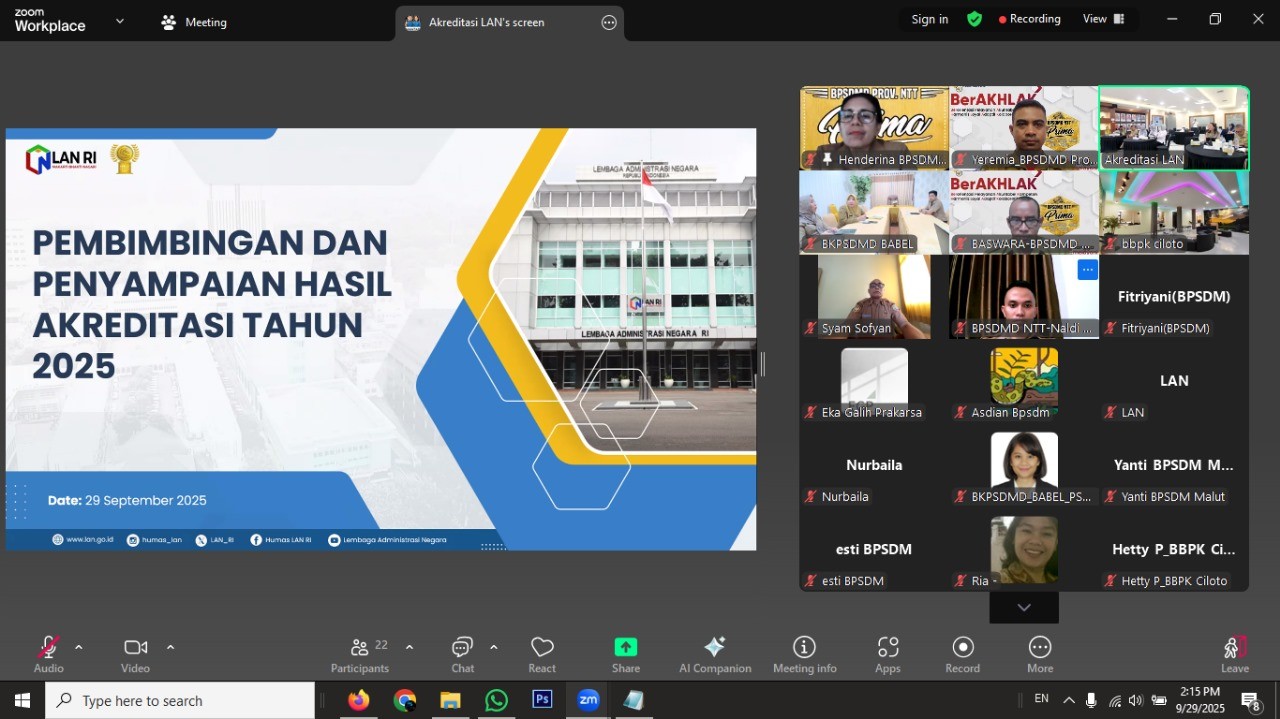The image size is (1280, 719).
Task: Leave the meeting
Action: pos(1235,654)
